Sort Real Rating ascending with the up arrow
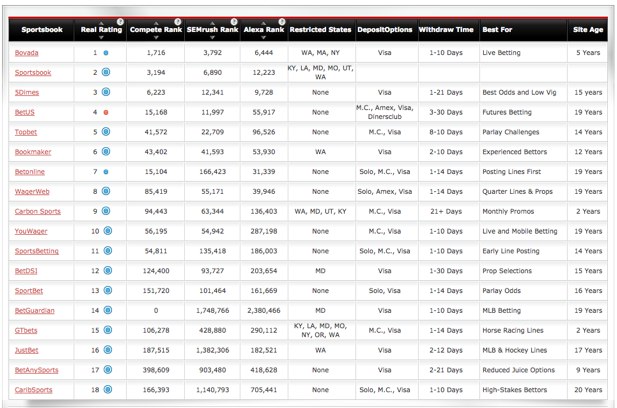The height and width of the screenshot is (408, 617). [x=101, y=23]
